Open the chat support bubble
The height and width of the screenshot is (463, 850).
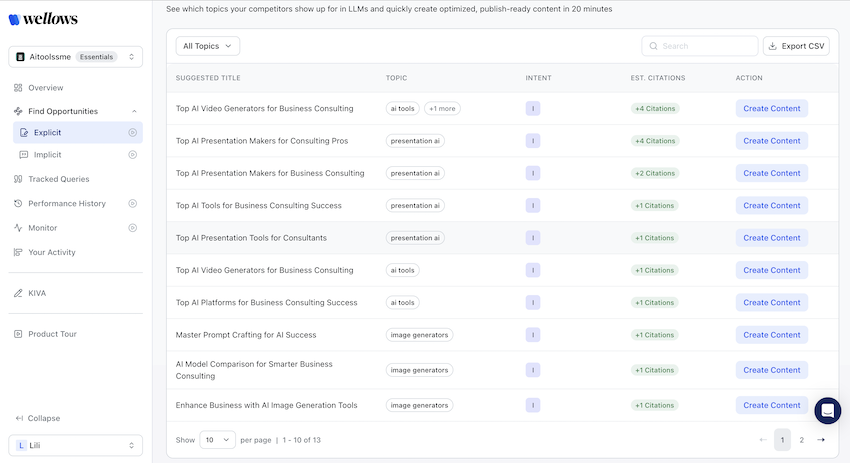(x=827, y=411)
